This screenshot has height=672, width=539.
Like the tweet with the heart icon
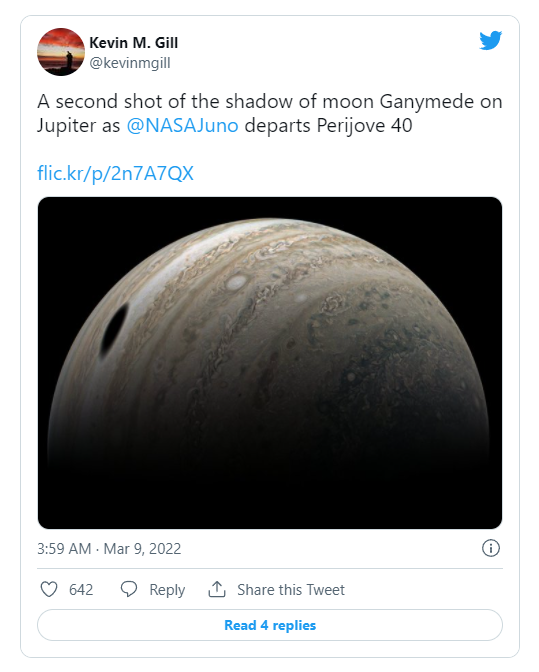[49, 589]
